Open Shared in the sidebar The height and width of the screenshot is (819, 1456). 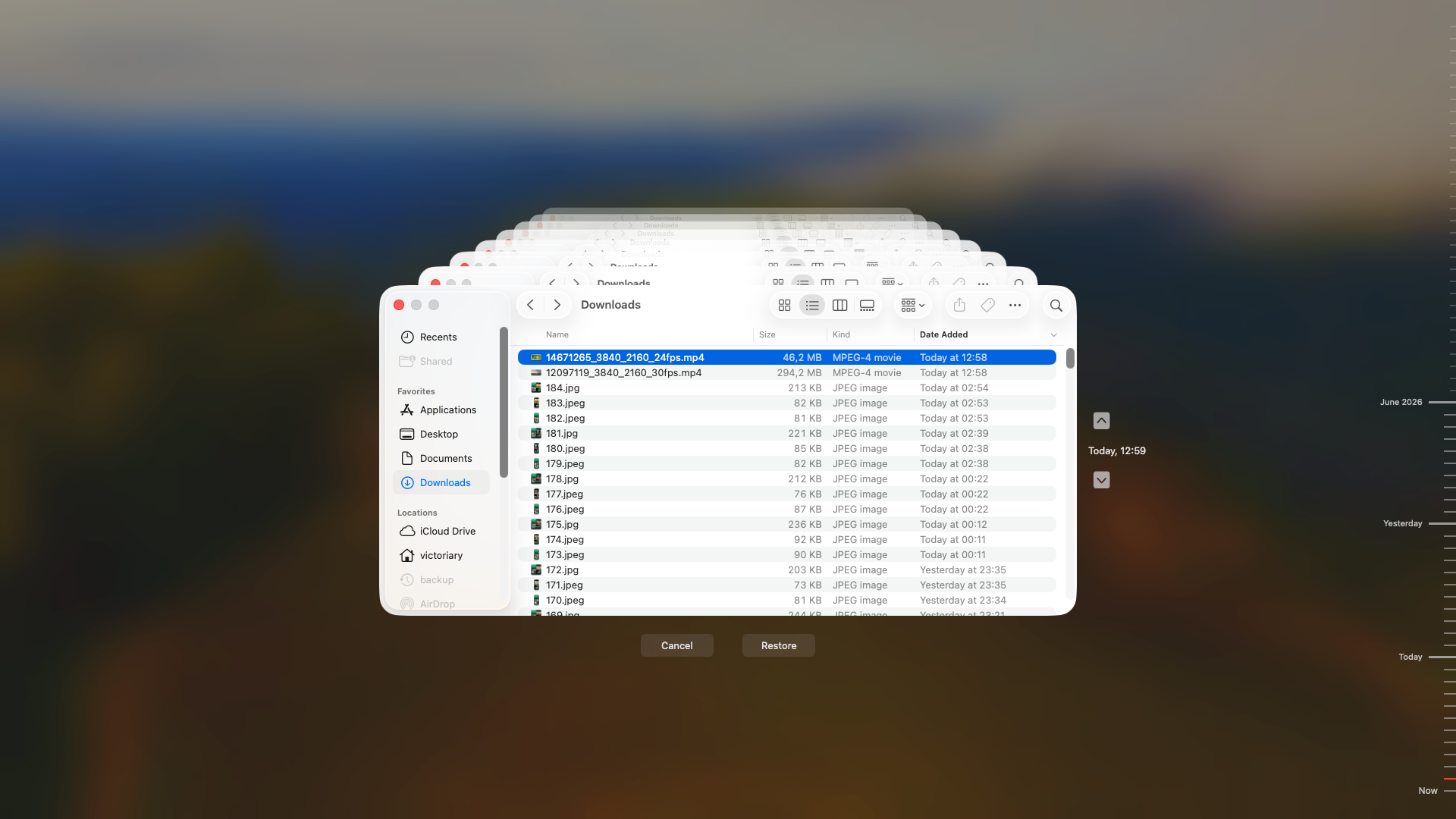coord(441,361)
